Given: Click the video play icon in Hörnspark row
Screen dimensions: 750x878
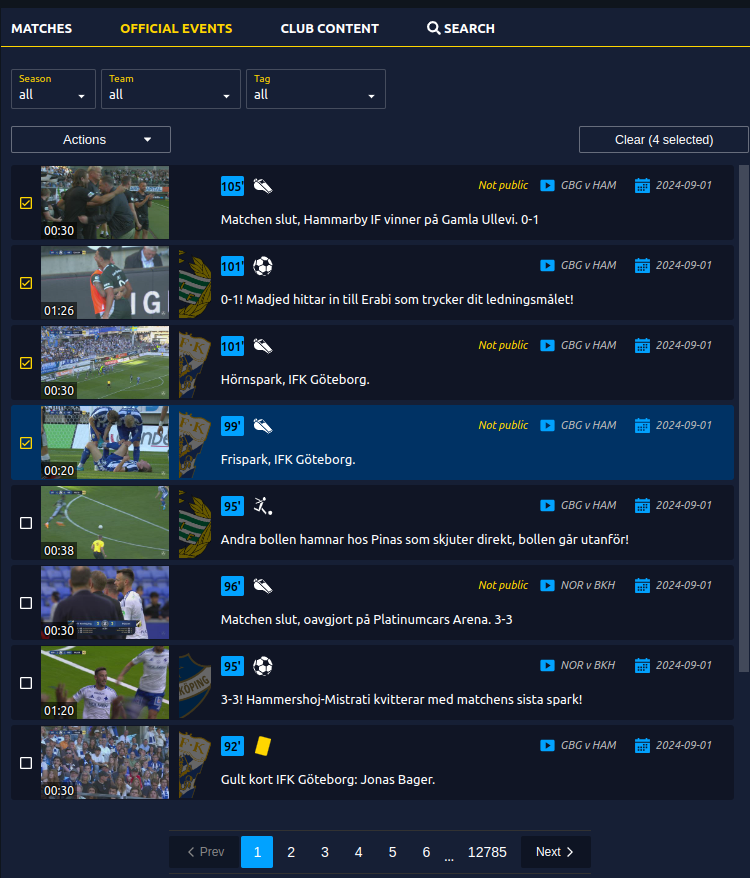Looking at the screenshot, I should click(x=547, y=345).
